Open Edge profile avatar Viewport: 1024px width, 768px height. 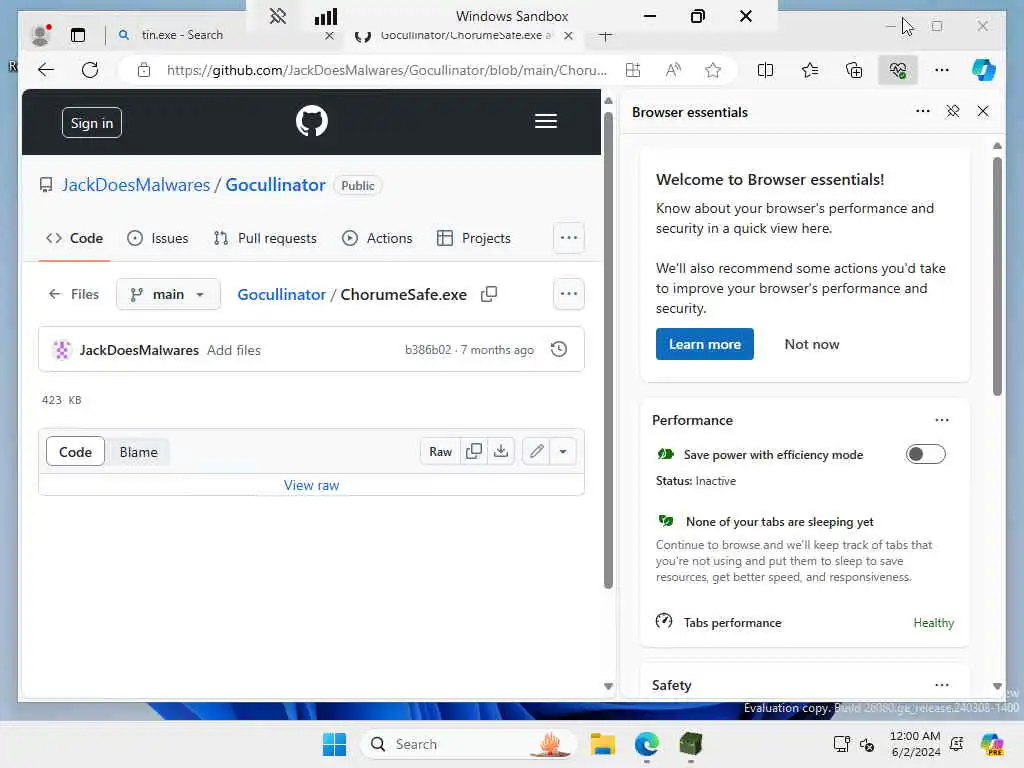41,35
